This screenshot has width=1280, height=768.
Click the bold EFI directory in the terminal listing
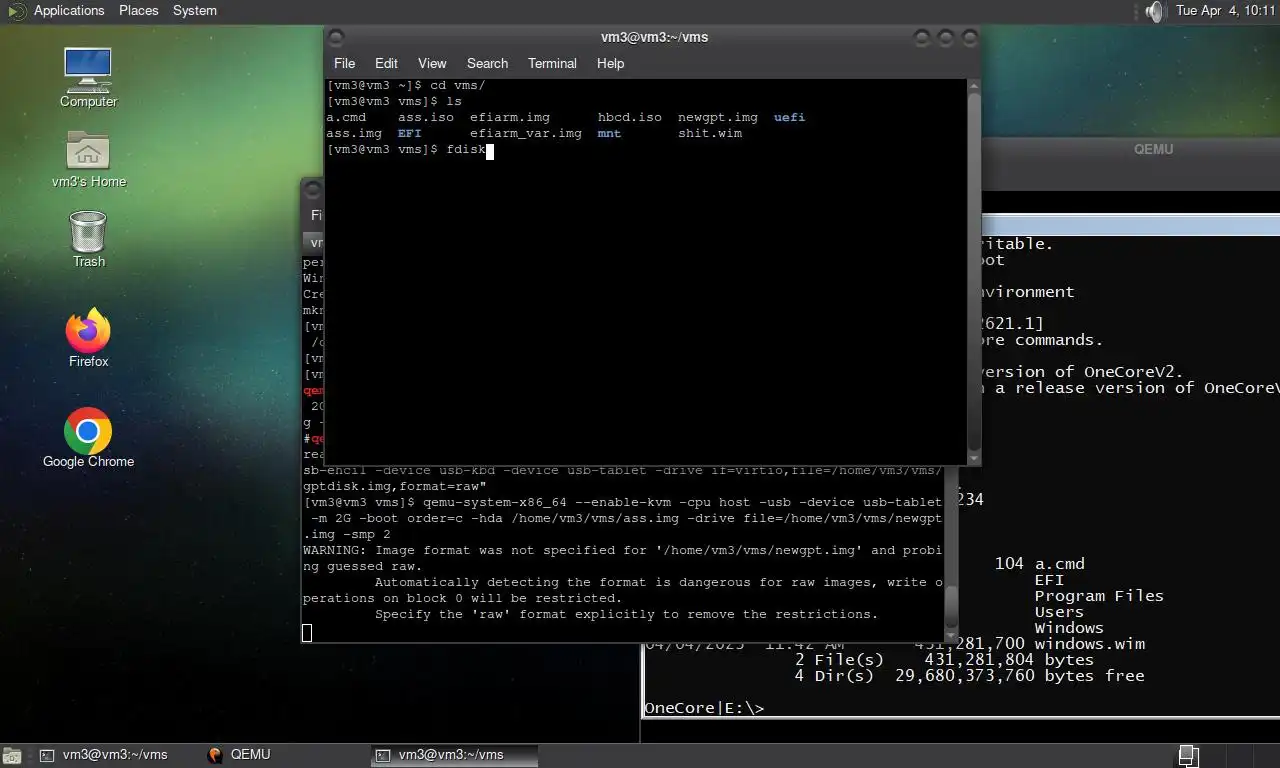[410, 133]
